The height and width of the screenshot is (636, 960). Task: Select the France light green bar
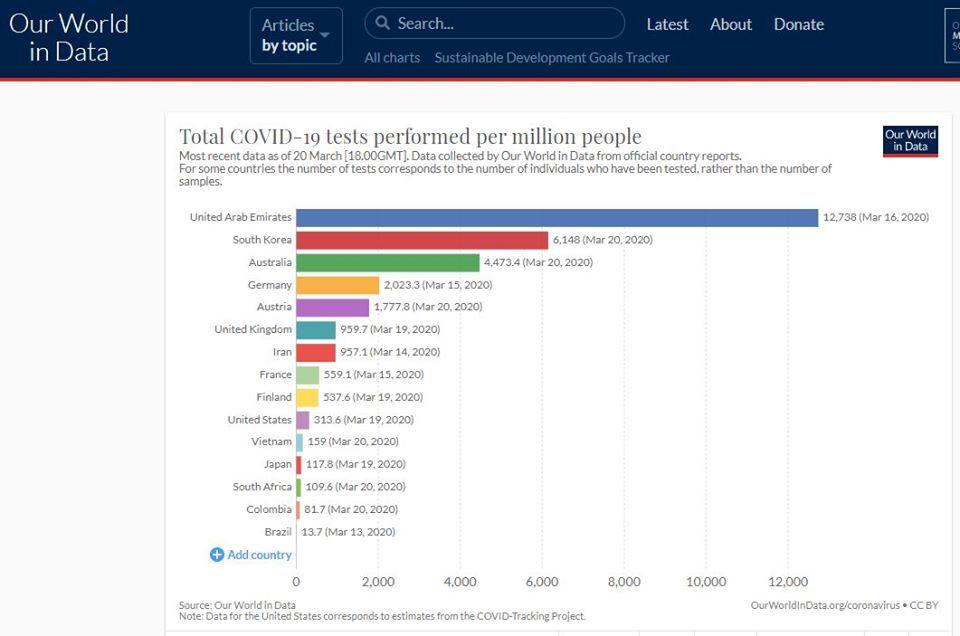pyautogui.click(x=308, y=375)
